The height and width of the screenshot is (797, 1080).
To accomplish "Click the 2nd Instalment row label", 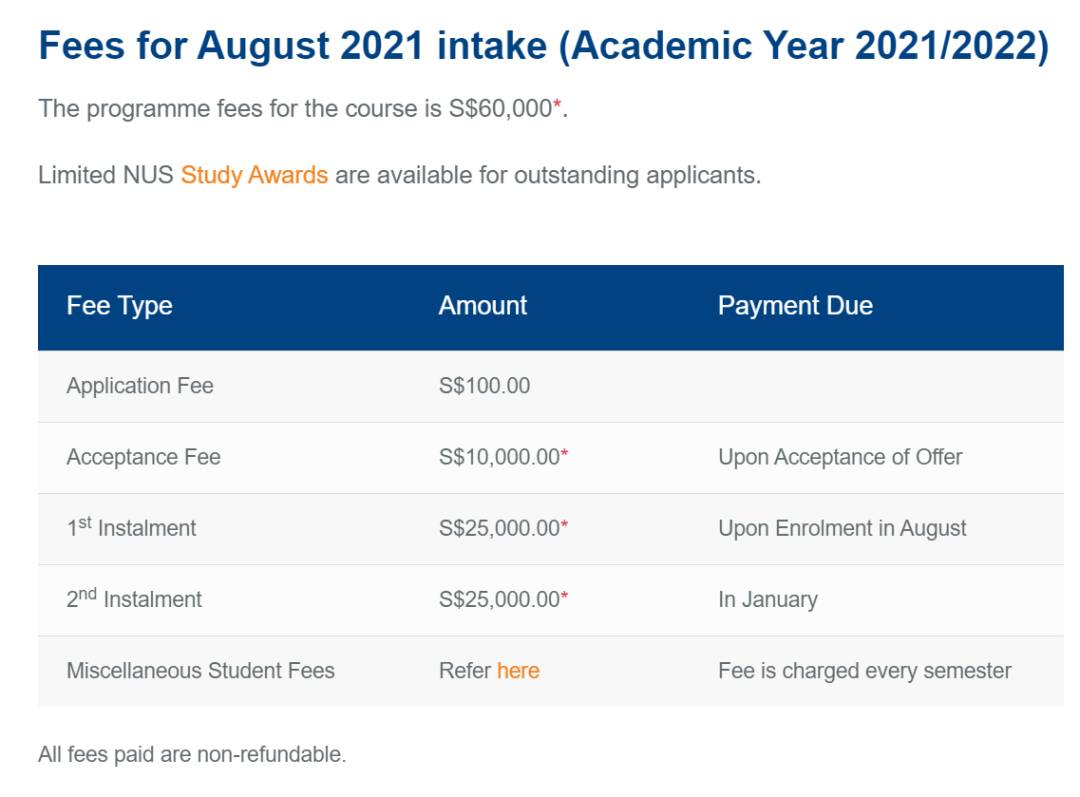I will 134,599.
